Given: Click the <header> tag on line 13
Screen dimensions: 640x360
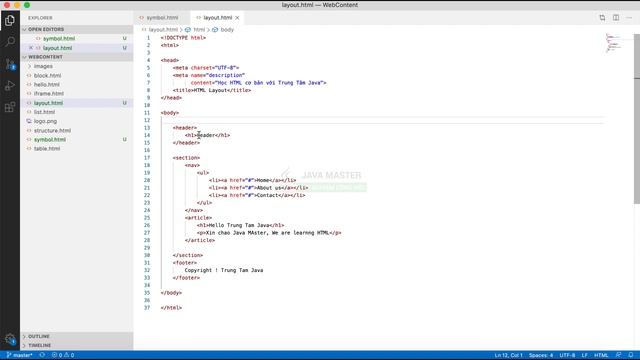Looking at the screenshot, I should (184, 128).
